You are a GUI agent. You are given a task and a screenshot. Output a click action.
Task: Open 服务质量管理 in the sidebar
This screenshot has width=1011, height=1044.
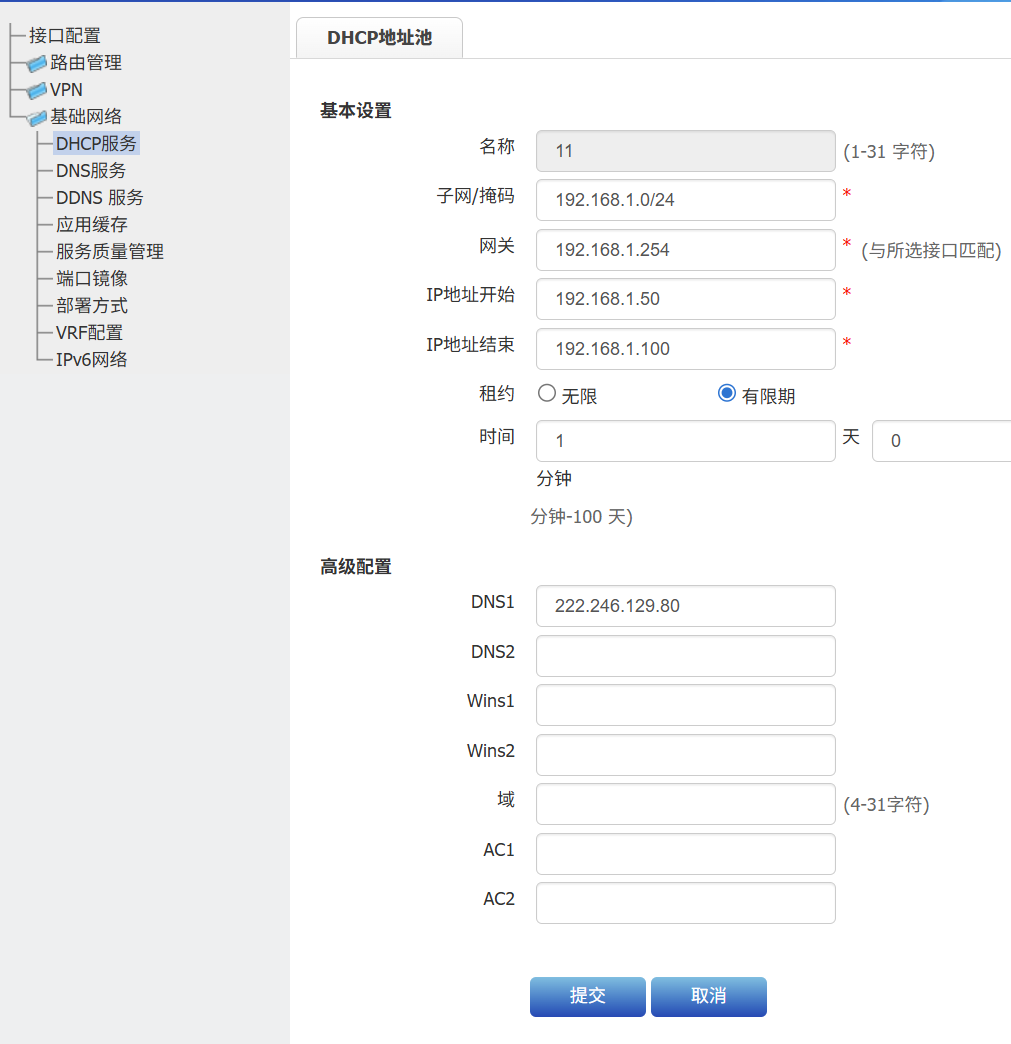(110, 252)
